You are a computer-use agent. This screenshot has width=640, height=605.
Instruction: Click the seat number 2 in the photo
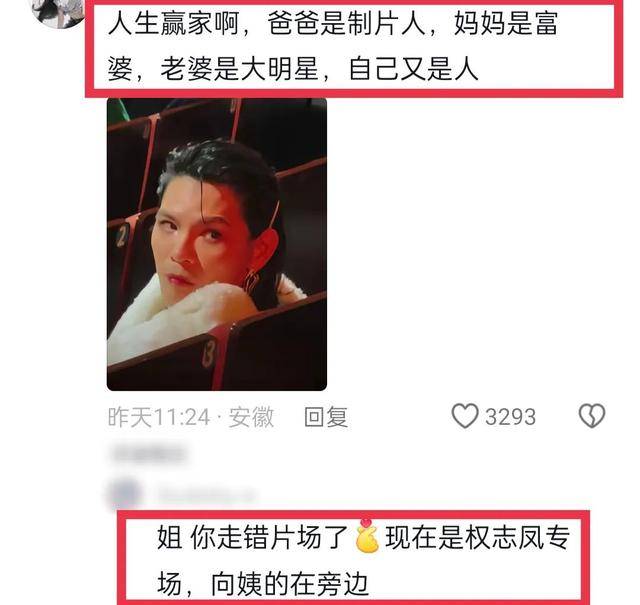click(122, 236)
